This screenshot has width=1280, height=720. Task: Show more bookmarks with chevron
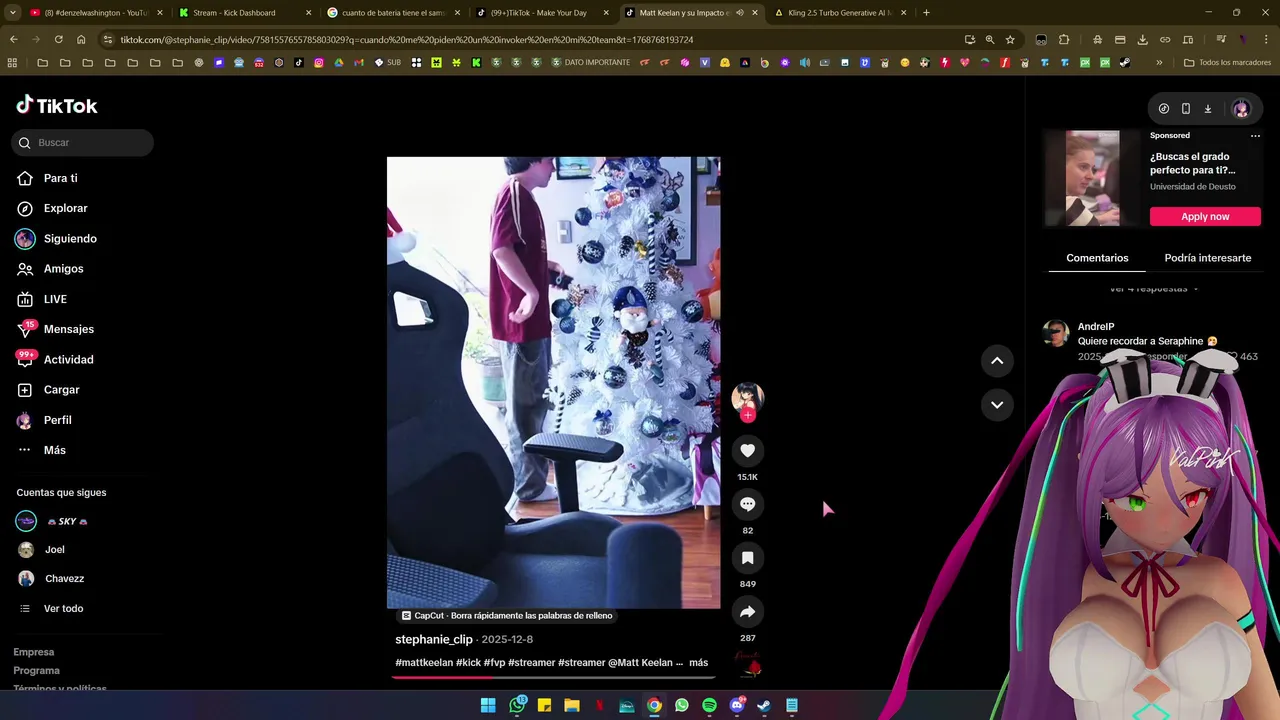pyautogui.click(x=1159, y=62)
